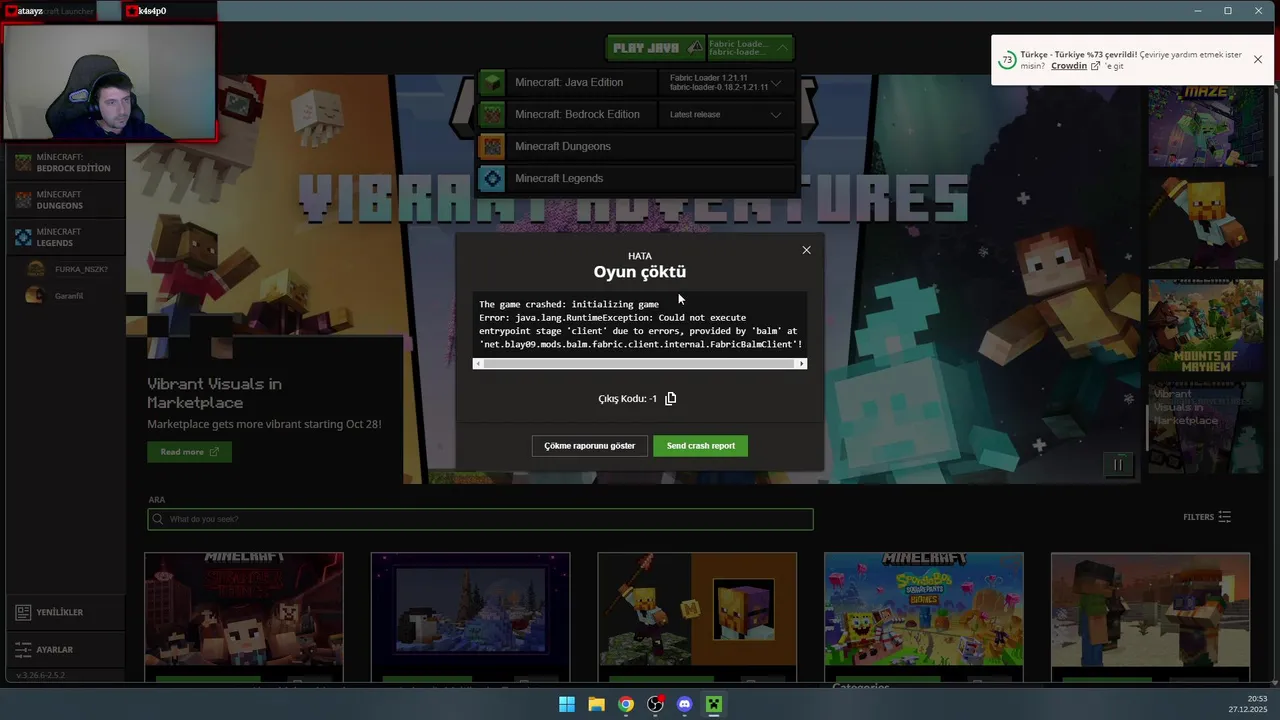Click the Garanfil entry icon

click(x=35, y=296)
